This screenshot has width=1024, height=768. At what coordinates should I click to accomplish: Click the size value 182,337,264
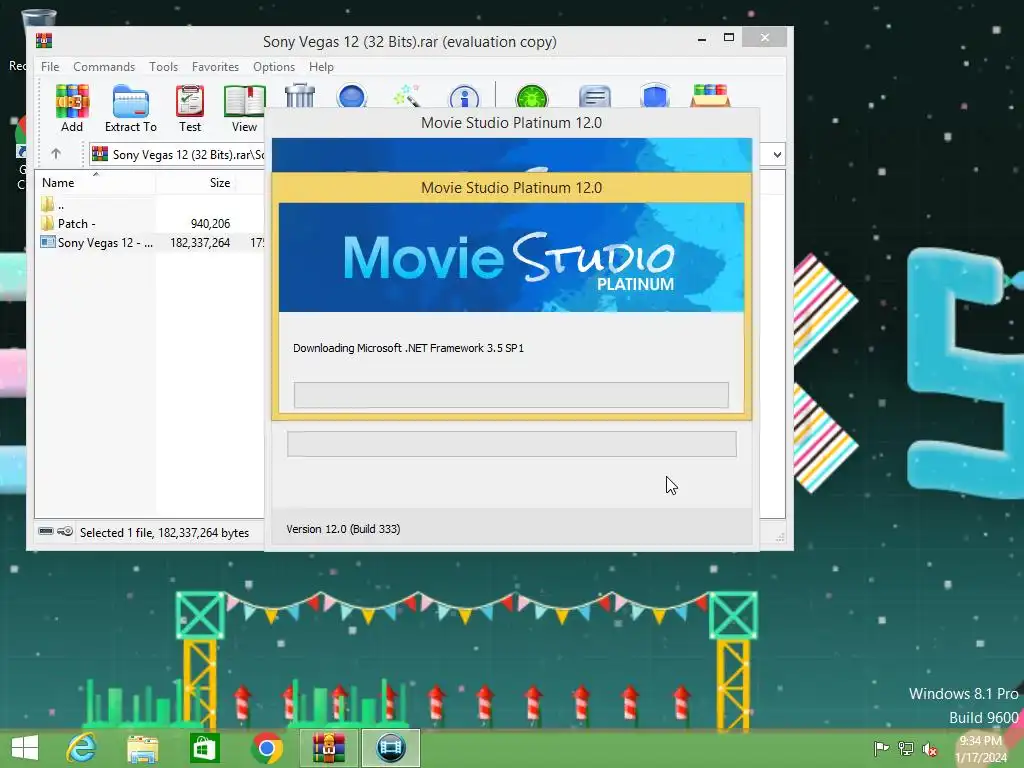200,243
